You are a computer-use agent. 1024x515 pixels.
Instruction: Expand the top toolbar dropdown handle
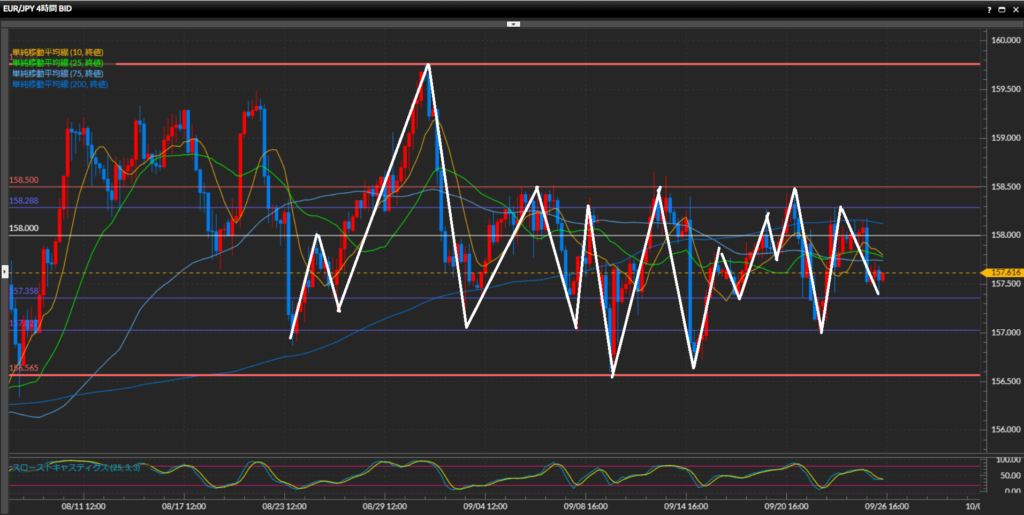pos(512,22)
